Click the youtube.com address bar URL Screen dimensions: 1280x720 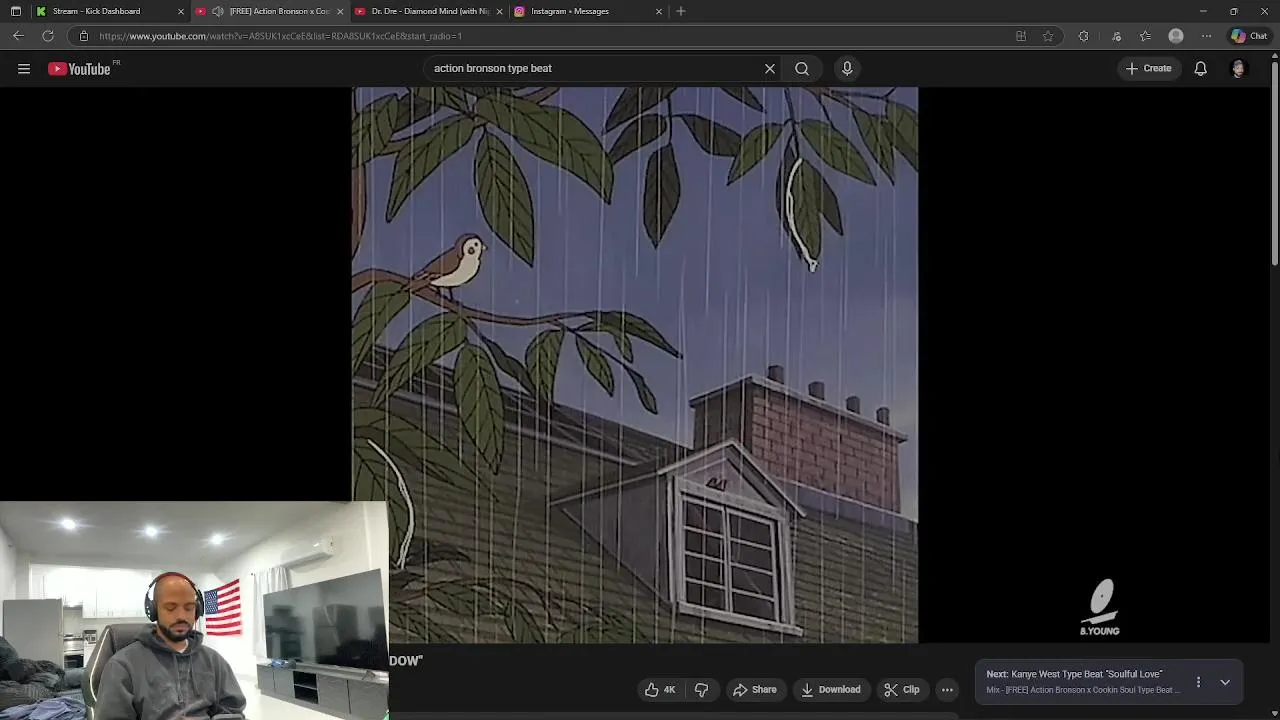click(x=280, y=36)
